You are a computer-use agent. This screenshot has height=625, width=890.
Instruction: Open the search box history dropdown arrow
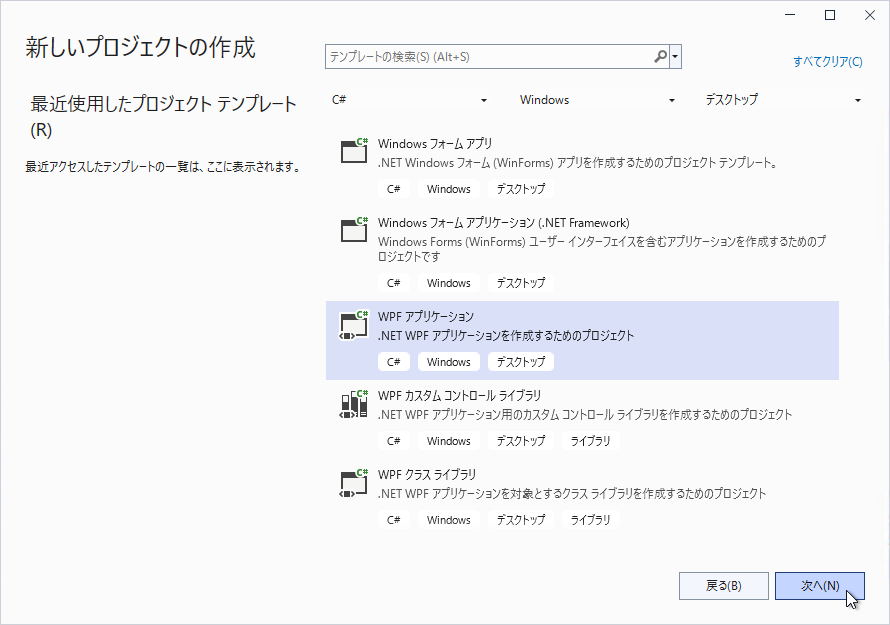click(x=675, y=57)
